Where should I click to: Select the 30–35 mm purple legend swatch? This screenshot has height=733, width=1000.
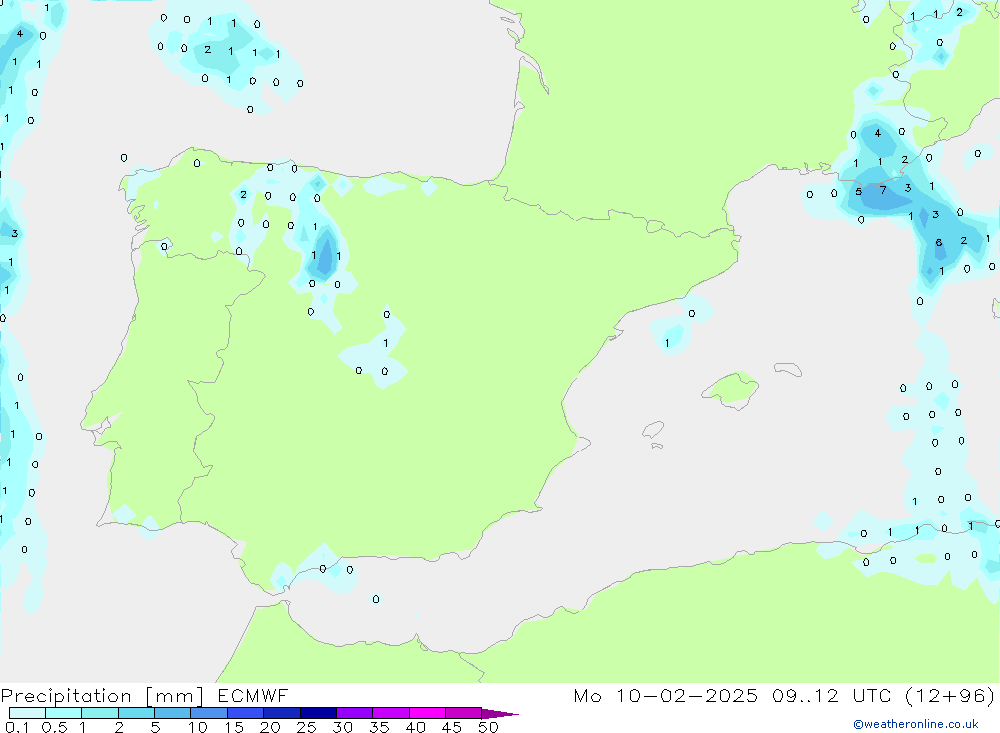354,713
